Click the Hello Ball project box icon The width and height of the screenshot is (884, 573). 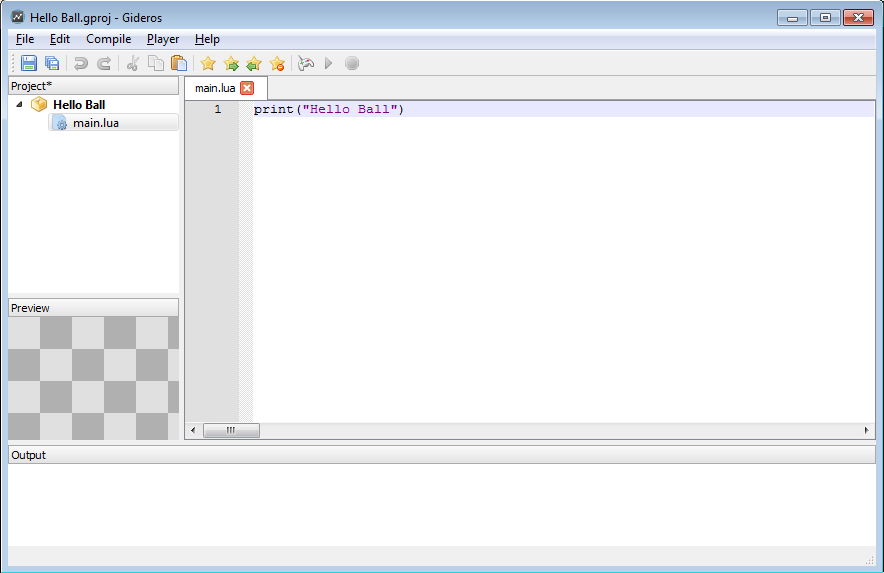39,104
